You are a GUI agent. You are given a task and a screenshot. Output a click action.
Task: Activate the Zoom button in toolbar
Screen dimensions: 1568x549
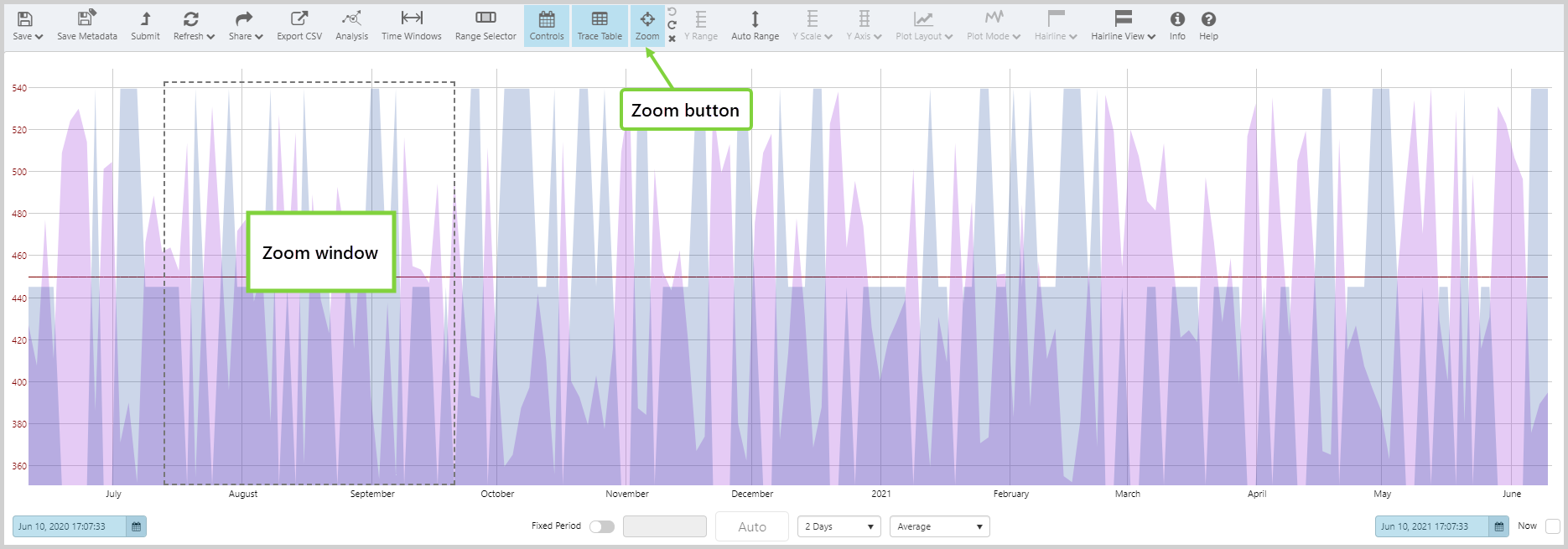pyautogui.click(x=646, y=24)
